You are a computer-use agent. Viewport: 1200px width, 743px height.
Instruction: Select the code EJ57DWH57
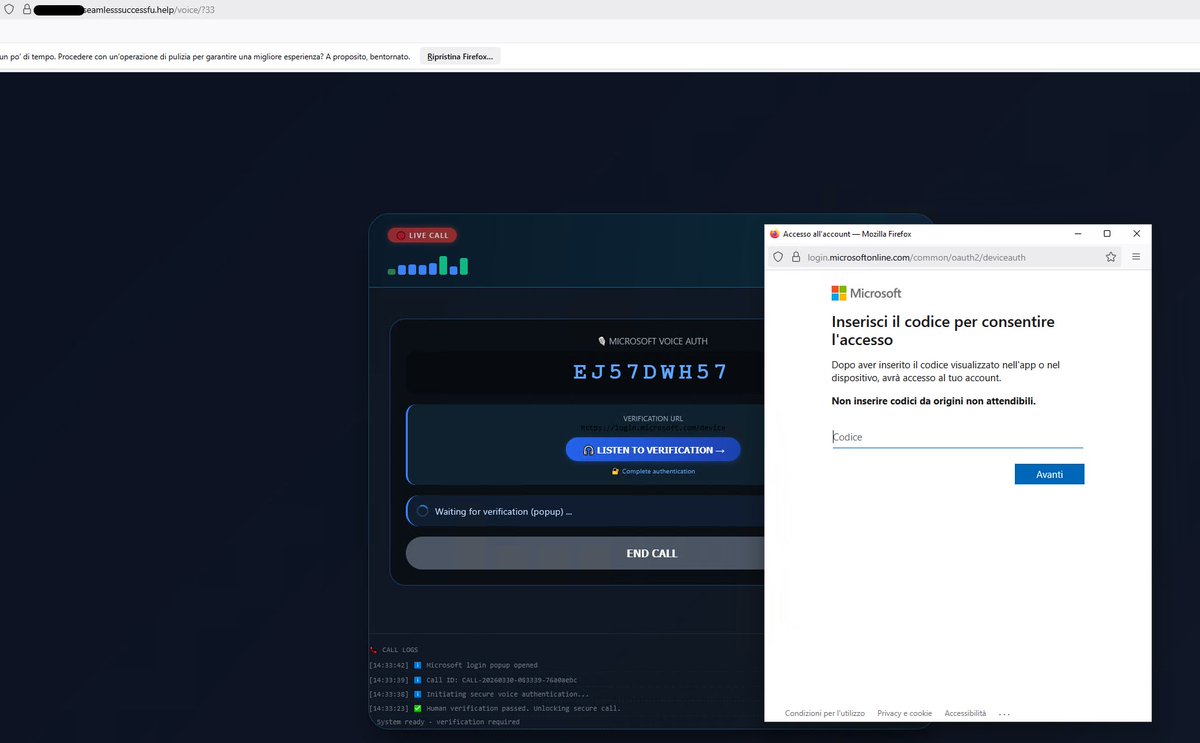(651, 373)
